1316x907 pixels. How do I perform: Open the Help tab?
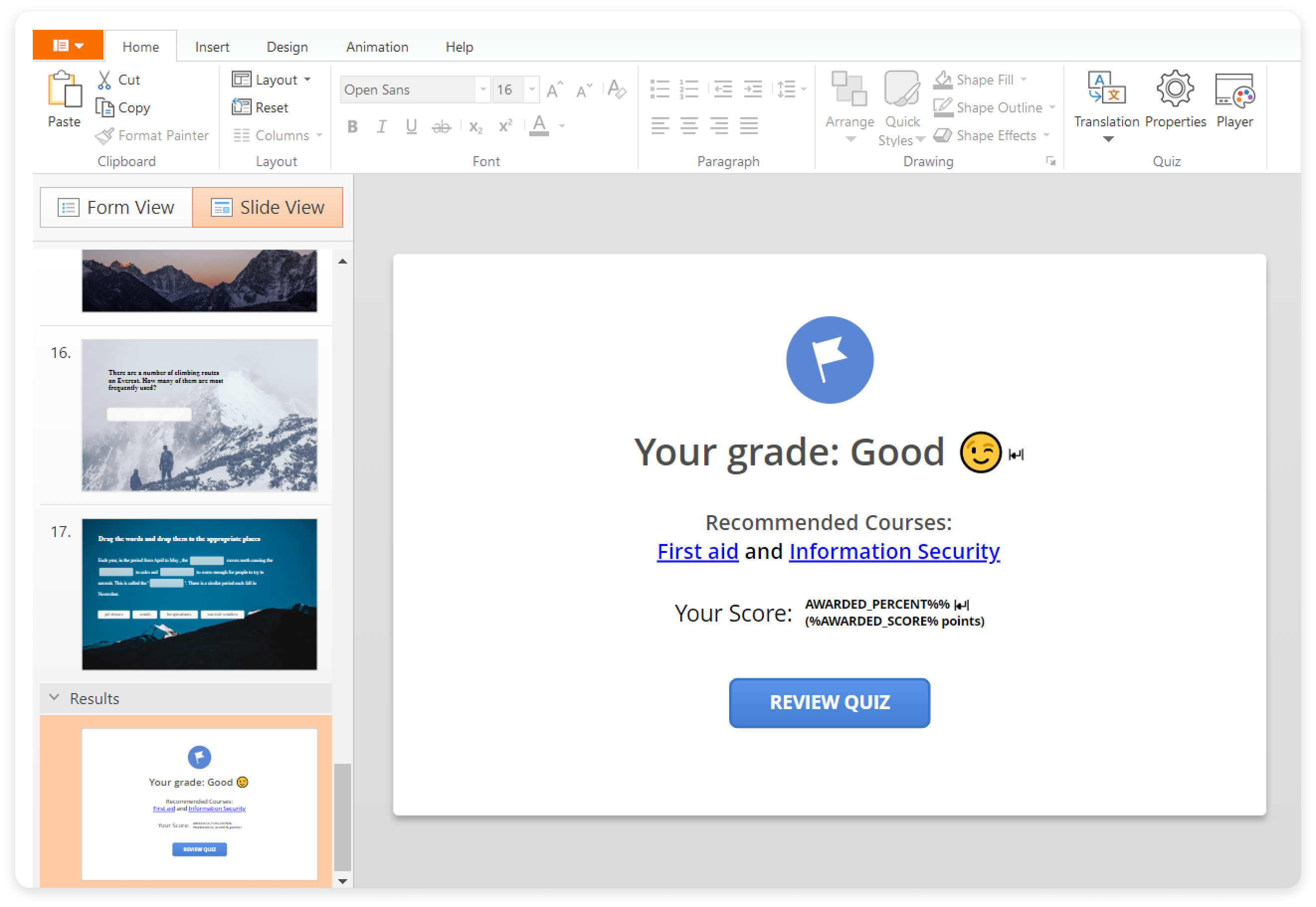pyautogui.click(x=459, y=47)
